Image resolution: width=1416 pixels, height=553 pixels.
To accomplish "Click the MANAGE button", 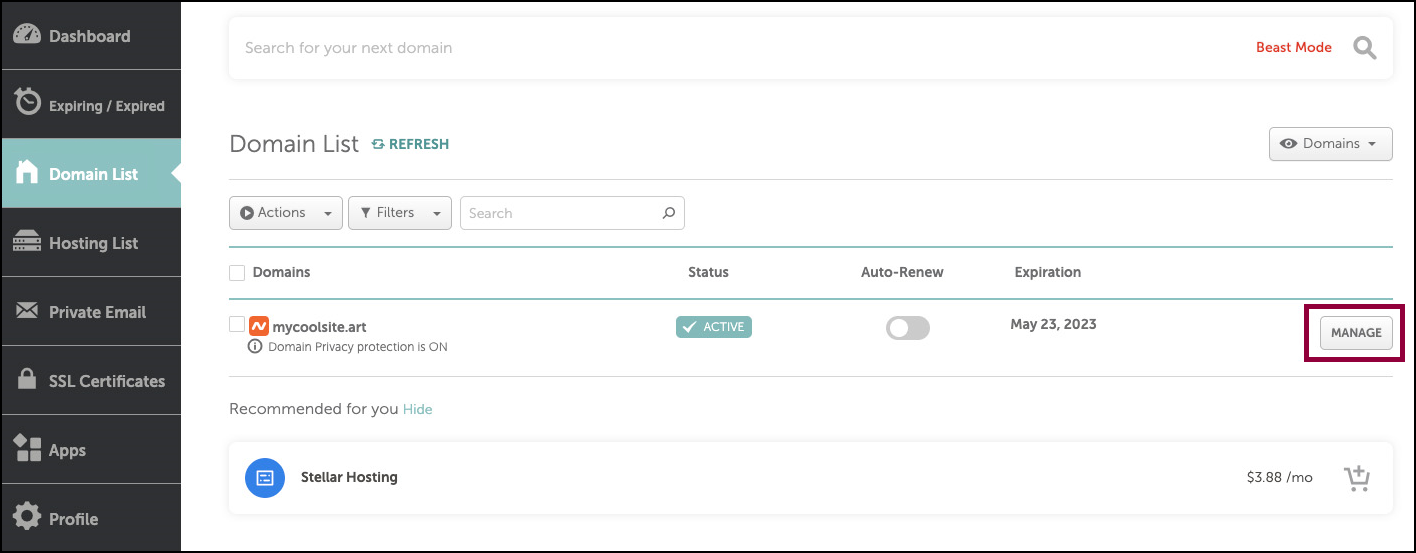I will tap(1356, 333).
